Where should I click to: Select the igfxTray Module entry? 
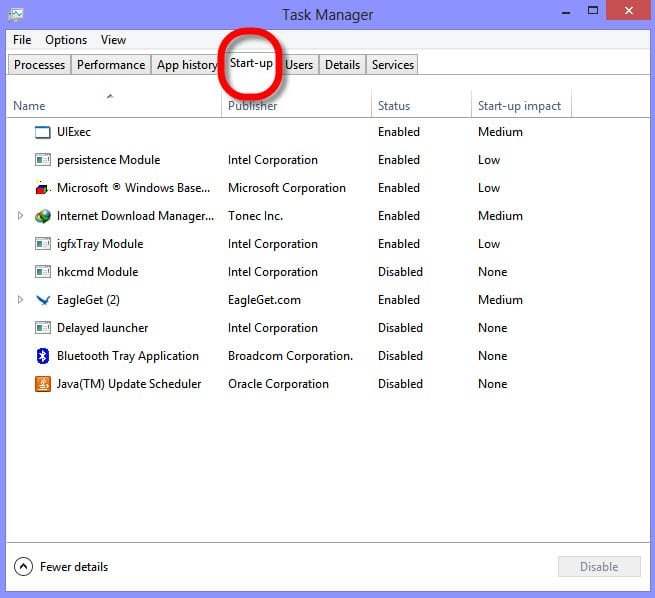[100, 244]
